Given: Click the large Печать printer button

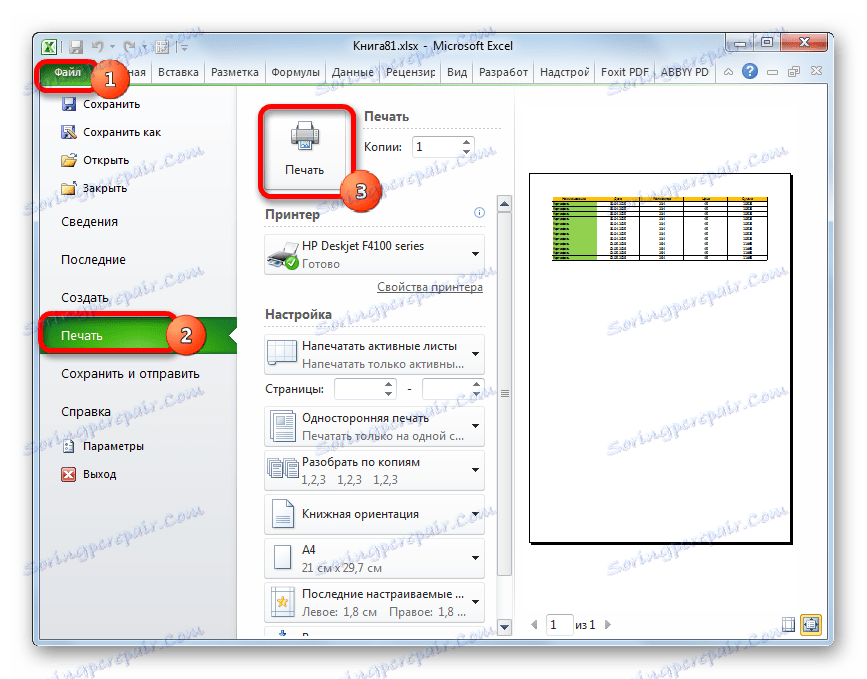Looking at the screenshot, I should click(305, 150).
